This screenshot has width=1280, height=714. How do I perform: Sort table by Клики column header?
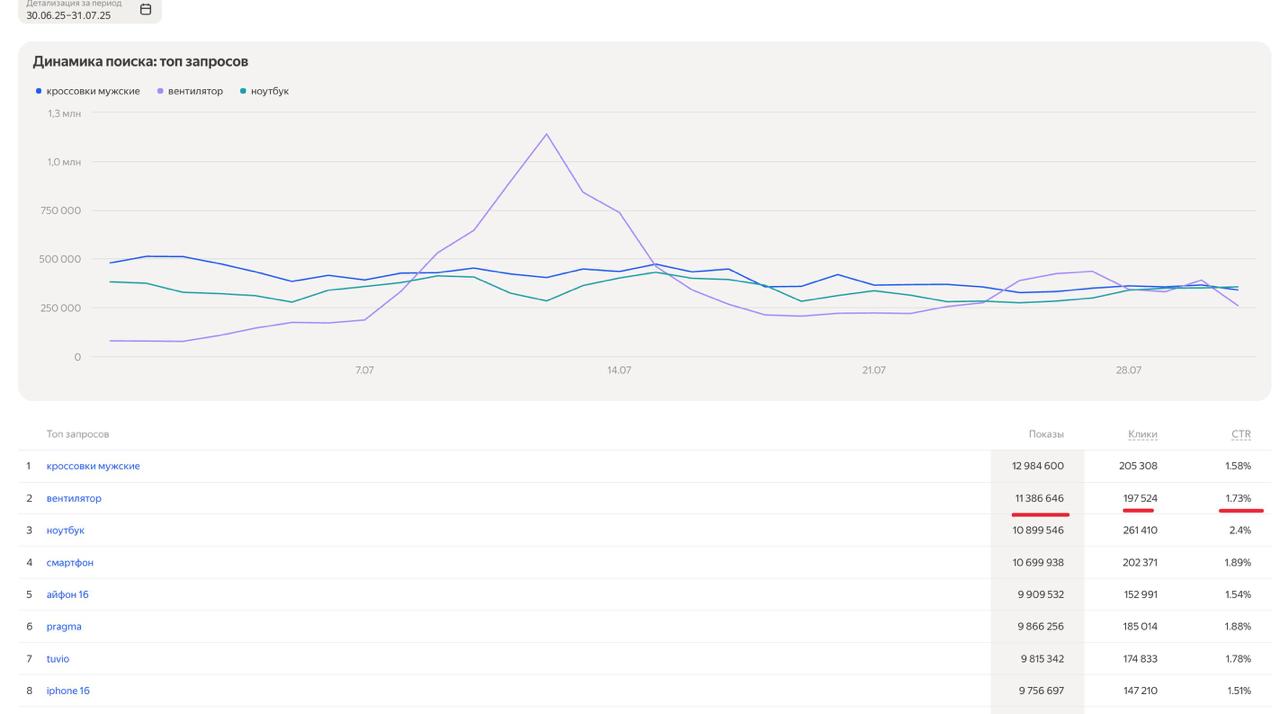(1142, 434)
